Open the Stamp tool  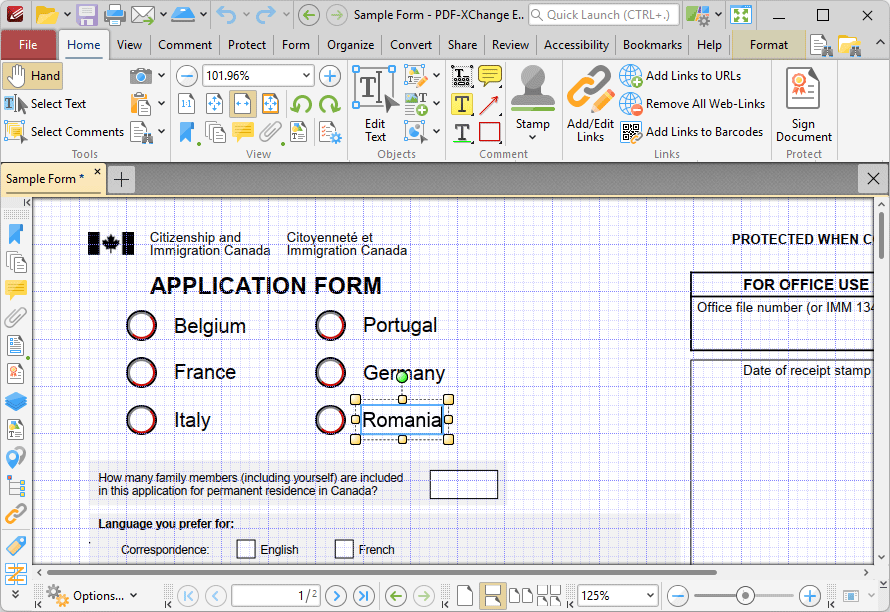tap(532, 102)
